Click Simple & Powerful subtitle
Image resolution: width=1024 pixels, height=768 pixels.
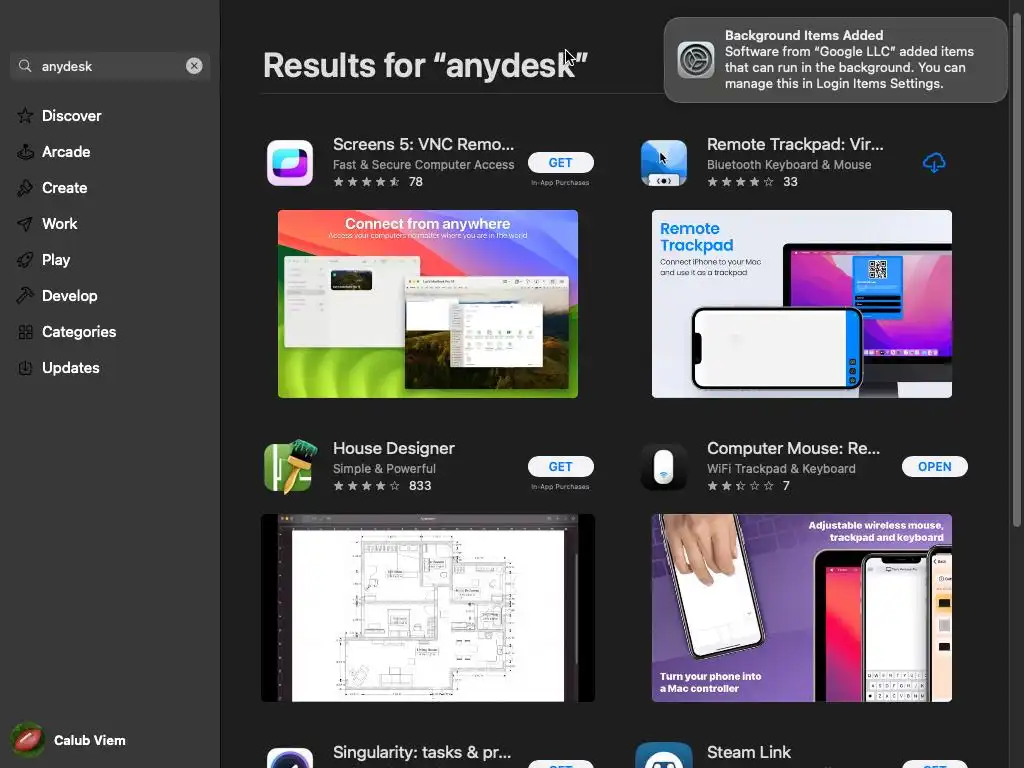[x=384, y=469]
